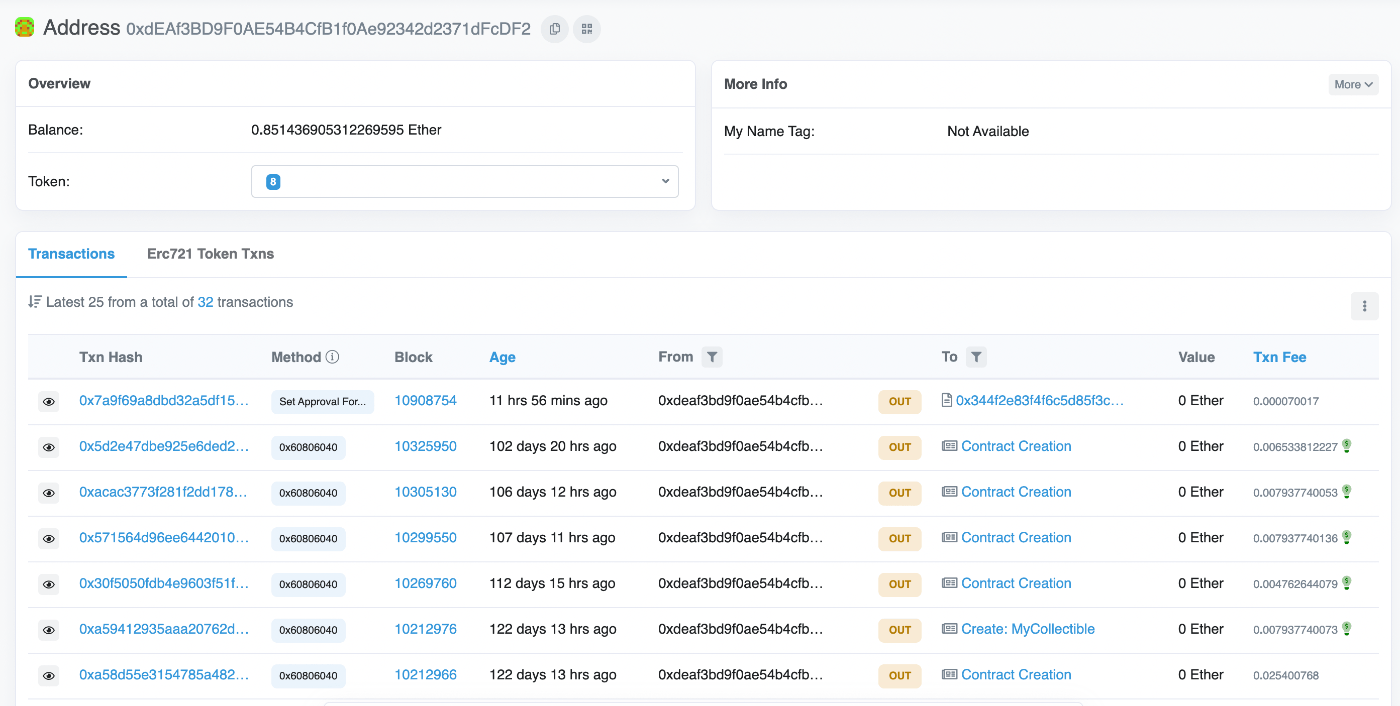Toggle the Txn Fee column header
The width and height of the screenshot is (1400, 706).
1279,357
